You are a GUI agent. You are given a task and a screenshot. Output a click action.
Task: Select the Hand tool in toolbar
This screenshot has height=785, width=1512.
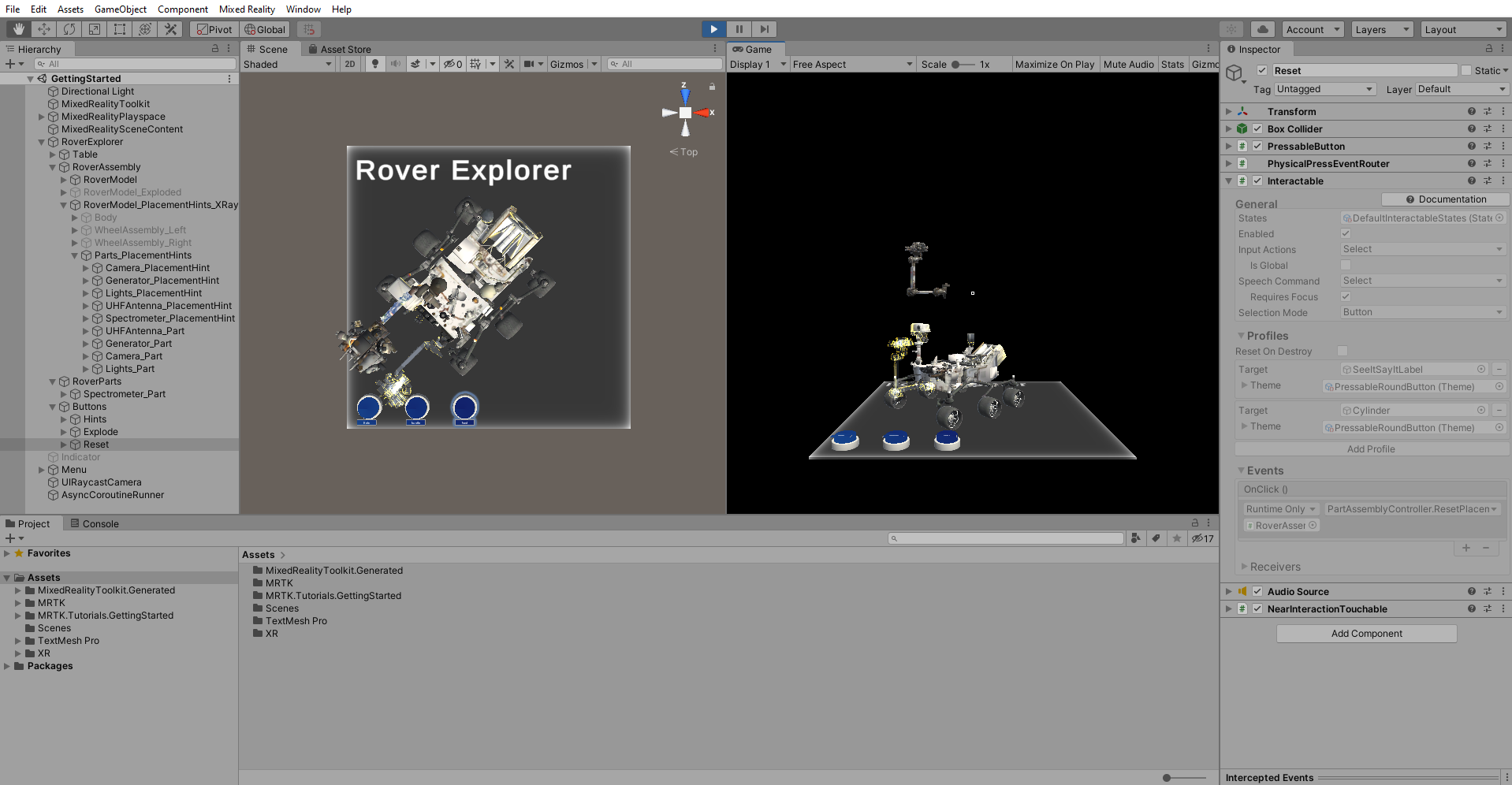pos(19,29)
